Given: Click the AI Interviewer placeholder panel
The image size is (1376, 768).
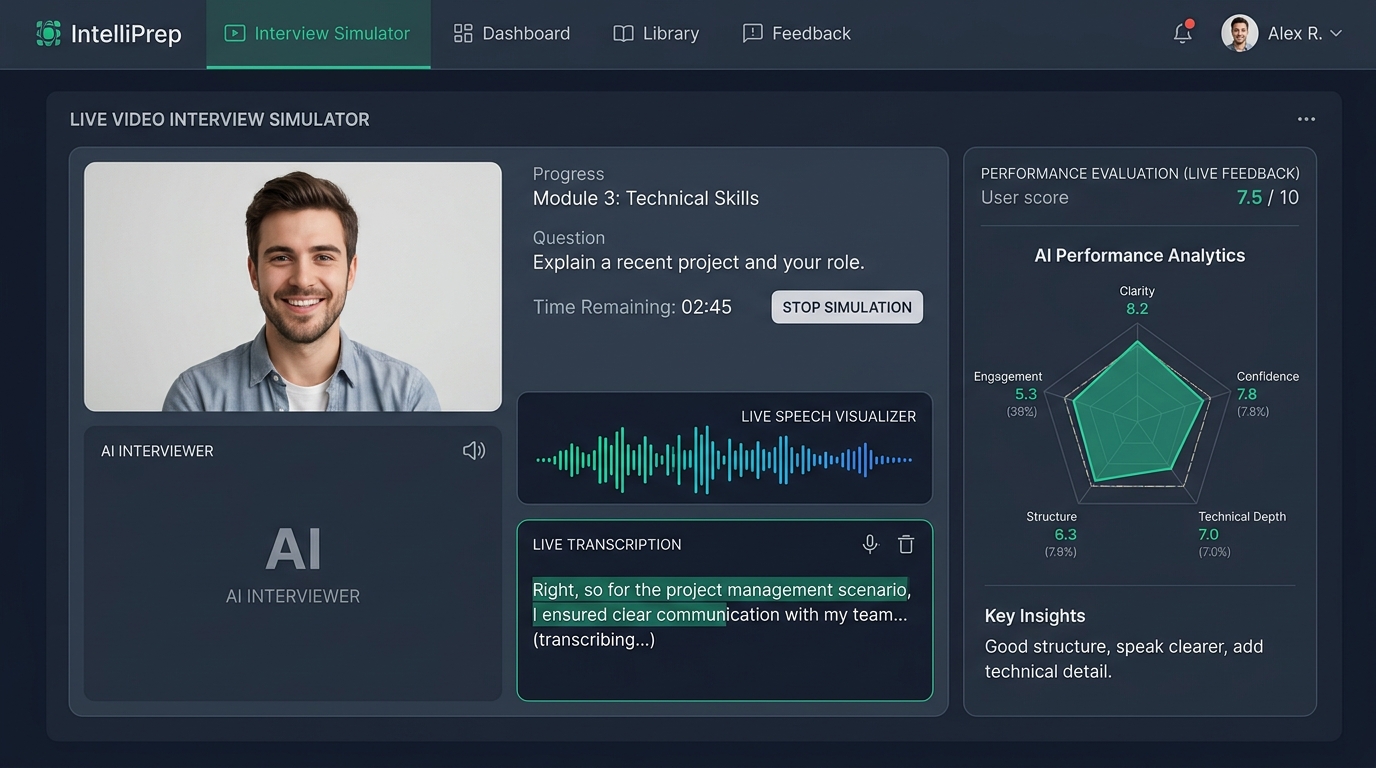Looking at the screenshot, I should coord(293,564).
